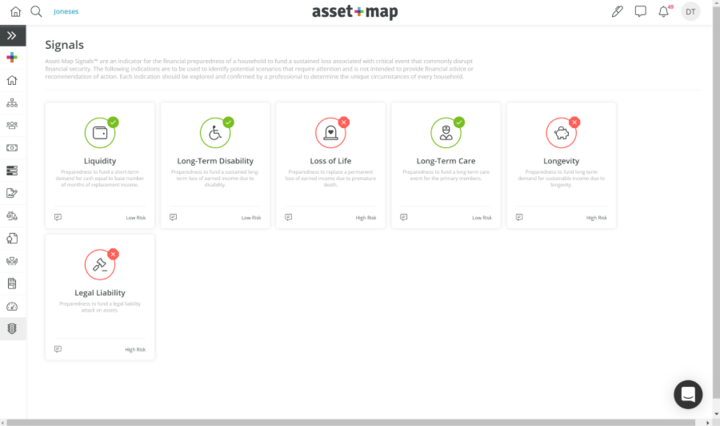This screenshot has height=426, width=720.
Task: Expand the left sidebar with double chevron
Action: coord(13,36)
